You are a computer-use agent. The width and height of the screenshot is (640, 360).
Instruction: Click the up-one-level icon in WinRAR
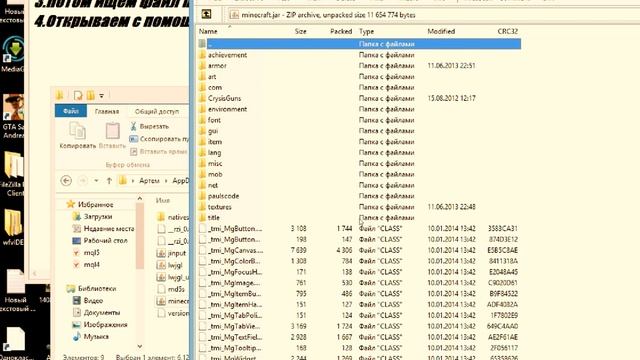(x=207, y=14)
